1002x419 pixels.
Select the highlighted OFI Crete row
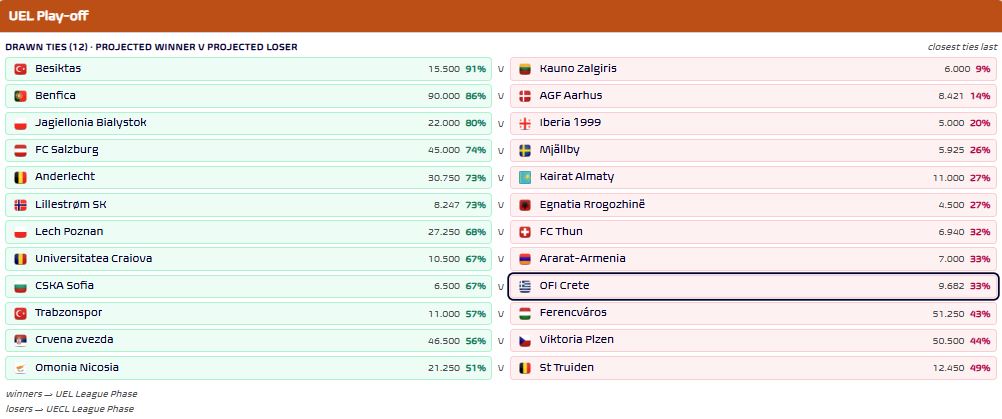(753, 286)
